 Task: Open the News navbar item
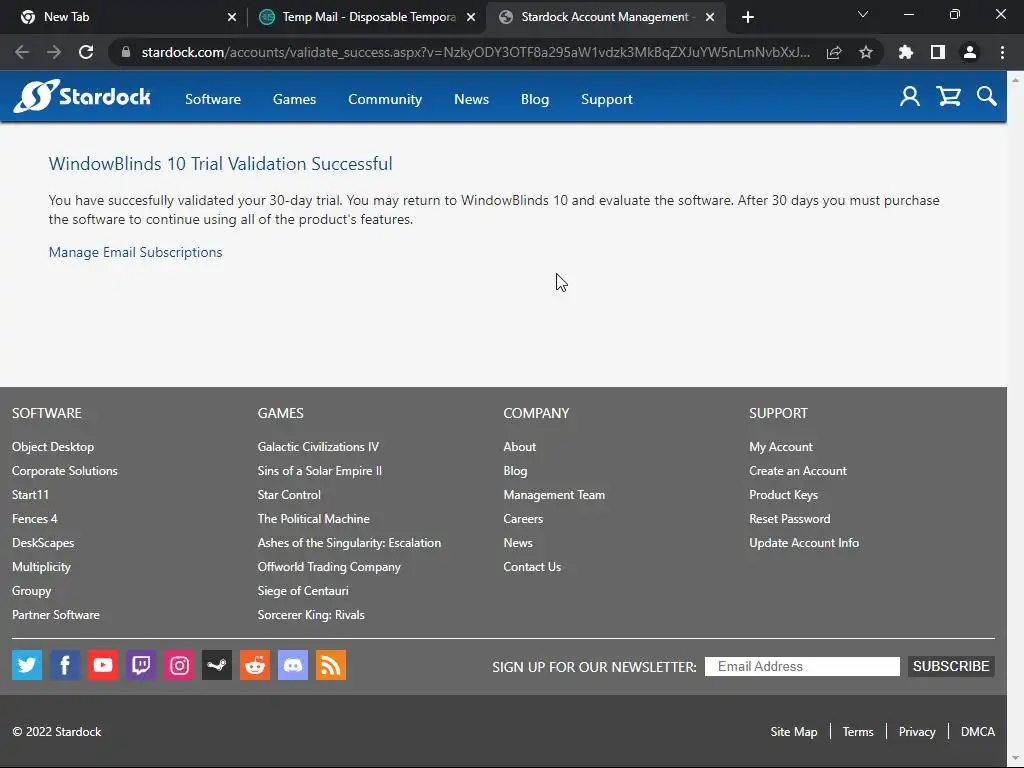[472, 99]
